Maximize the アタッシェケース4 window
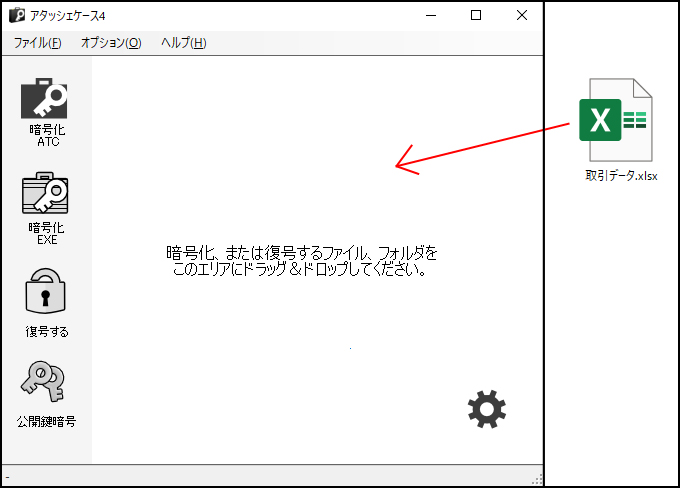Screen dimensions: 680x488 (476, 15)
